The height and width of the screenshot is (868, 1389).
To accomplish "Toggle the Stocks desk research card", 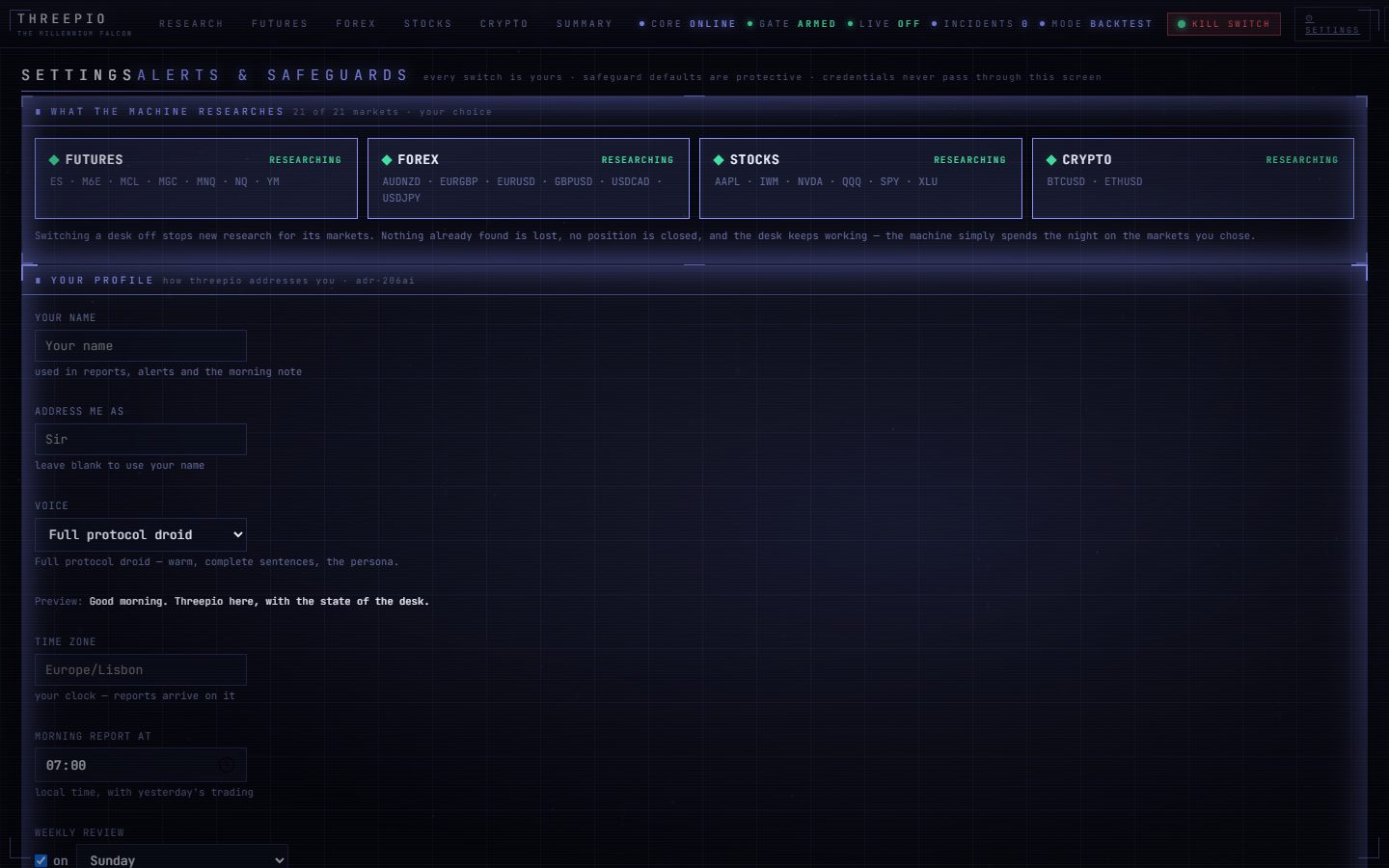I will (x=860, y=178).
